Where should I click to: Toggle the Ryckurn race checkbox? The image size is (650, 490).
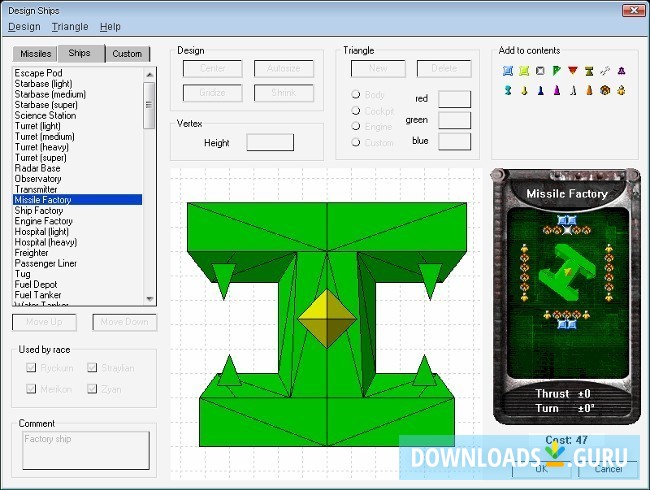point(31,367)
